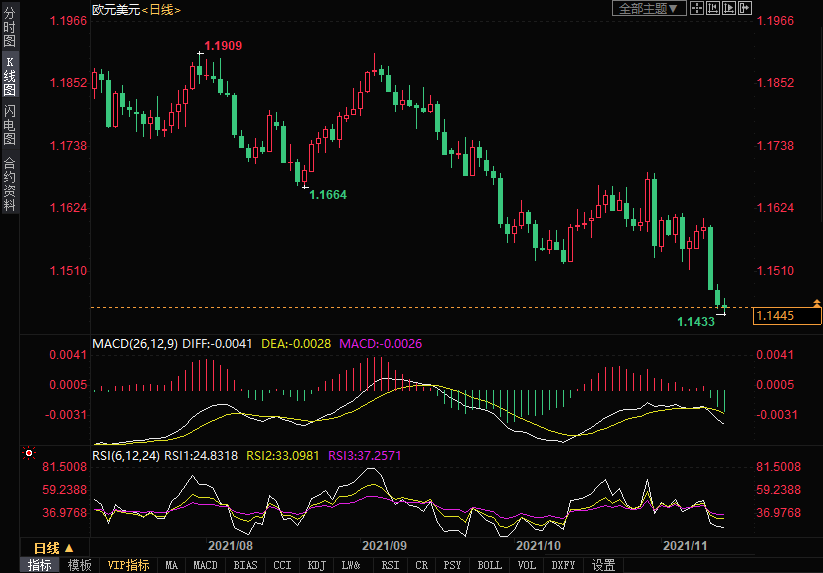Image resolution: width=823 pixels, height=573 pixels.
Task: Select the K线图 side tab
Action: point(9,75)
